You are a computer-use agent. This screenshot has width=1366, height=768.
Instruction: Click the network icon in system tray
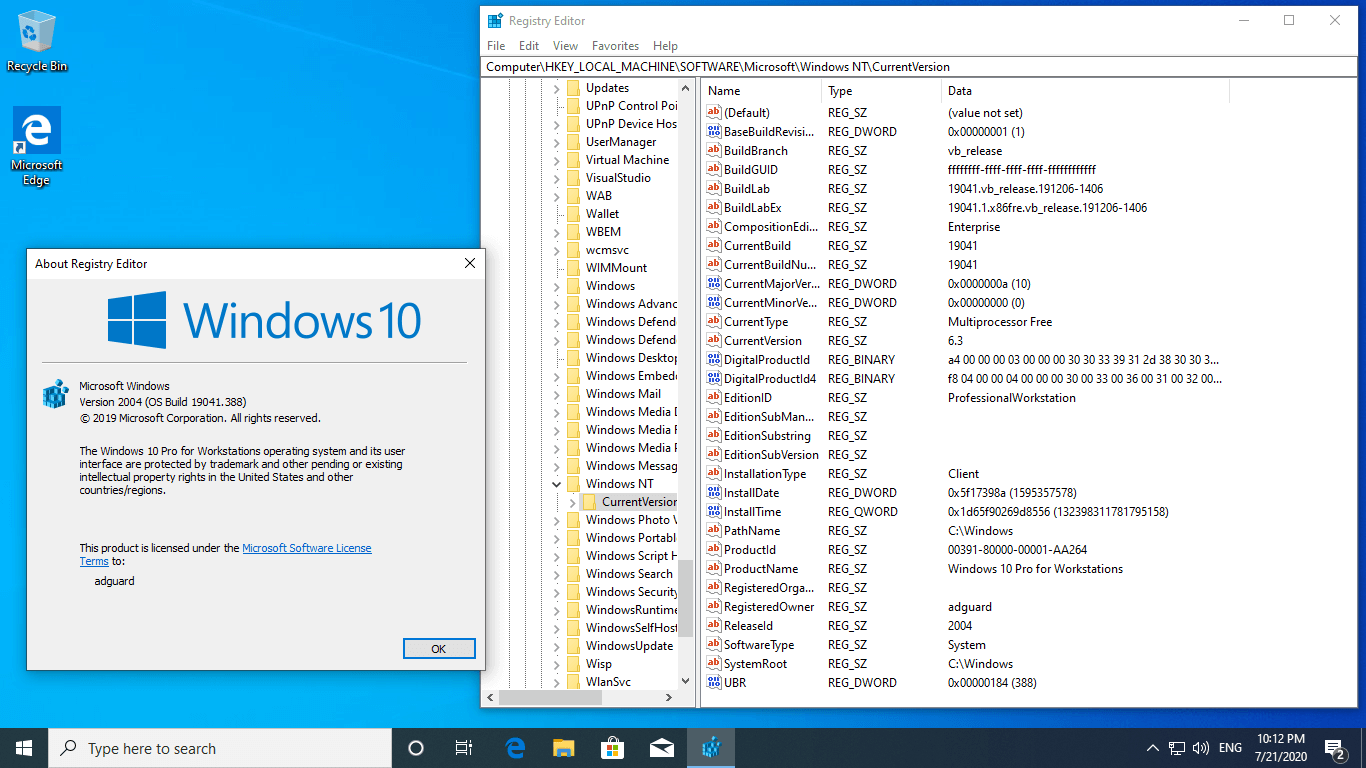1177,748
